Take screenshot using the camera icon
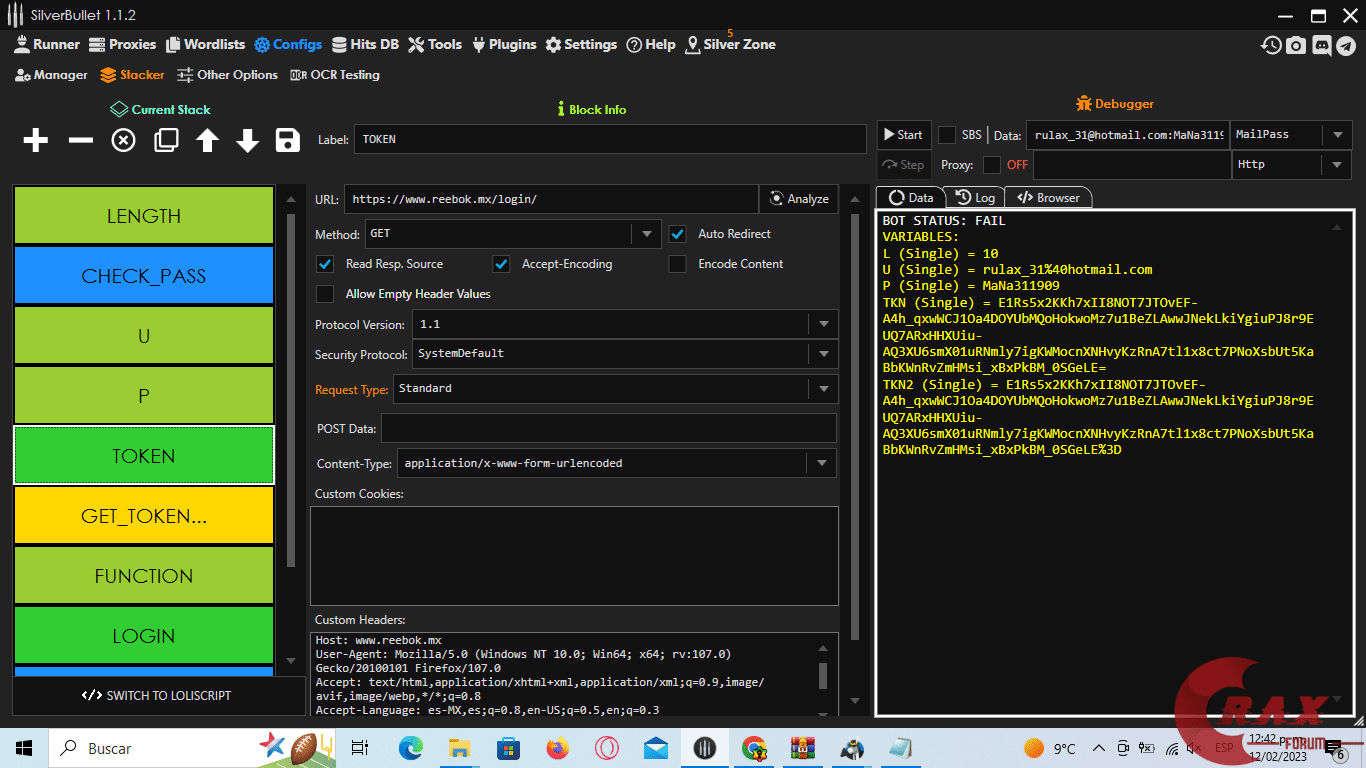The width and height of the screenshot is (1366, 768). click(1296, 45)
